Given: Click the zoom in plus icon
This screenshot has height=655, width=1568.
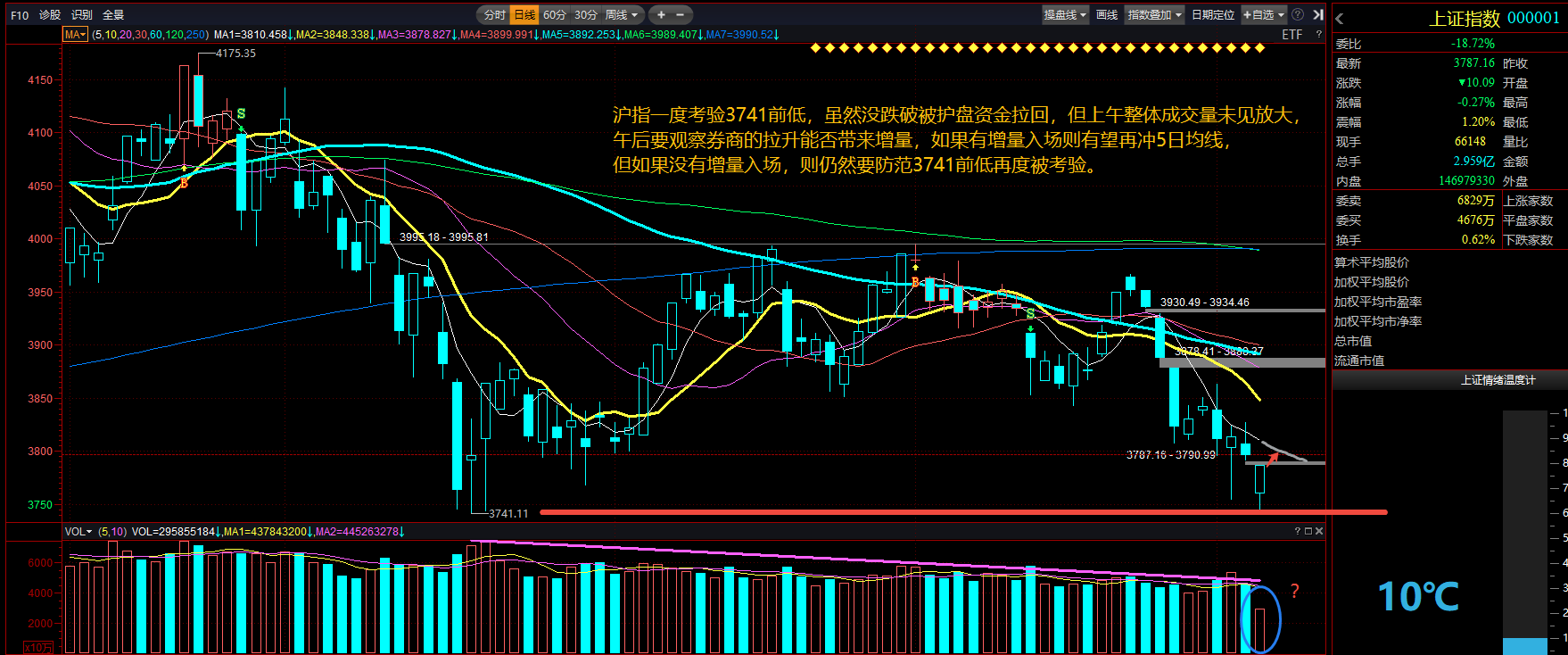Looking at the screenshot, I should pyautogui.click(x=661, y=15).
